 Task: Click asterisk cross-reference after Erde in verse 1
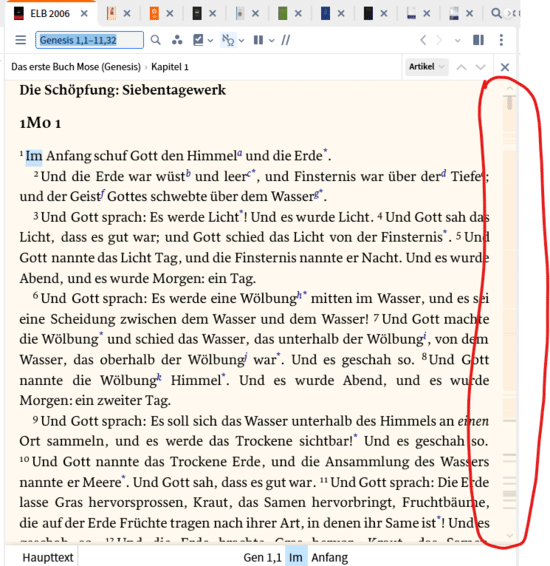pos(325,151)
